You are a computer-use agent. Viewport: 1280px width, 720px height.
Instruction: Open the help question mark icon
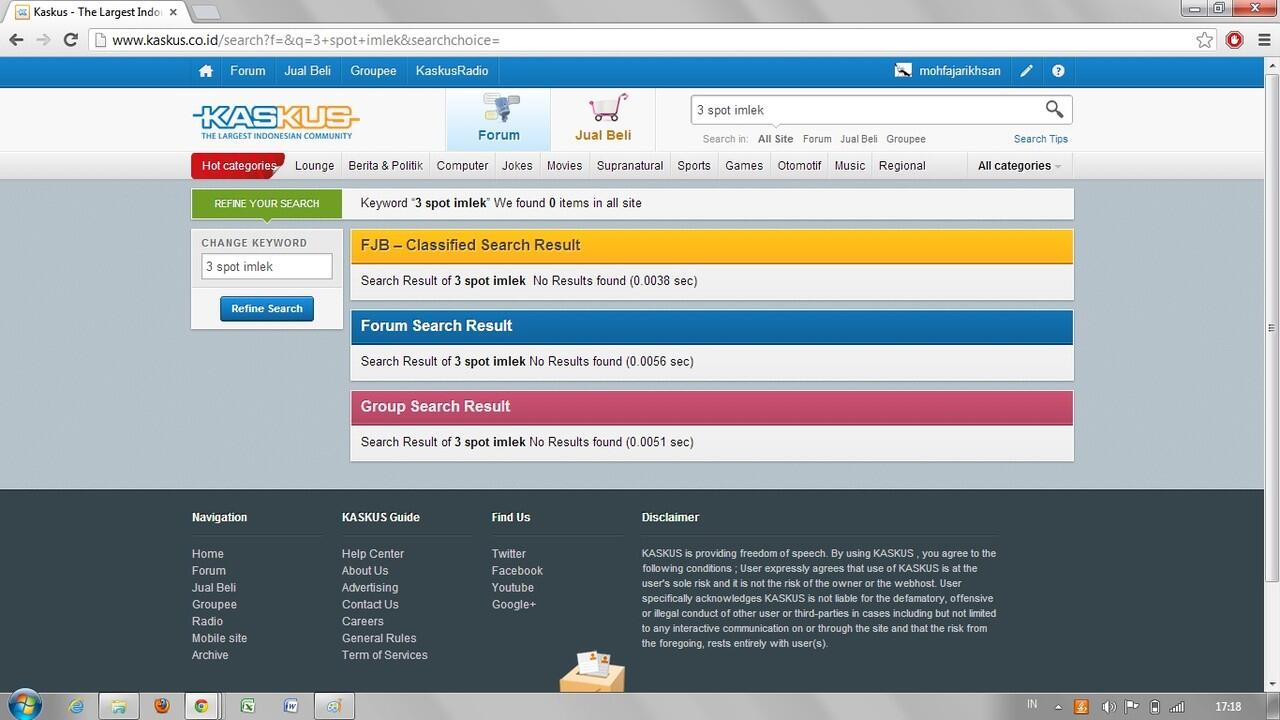click(x=1058, y=71)
